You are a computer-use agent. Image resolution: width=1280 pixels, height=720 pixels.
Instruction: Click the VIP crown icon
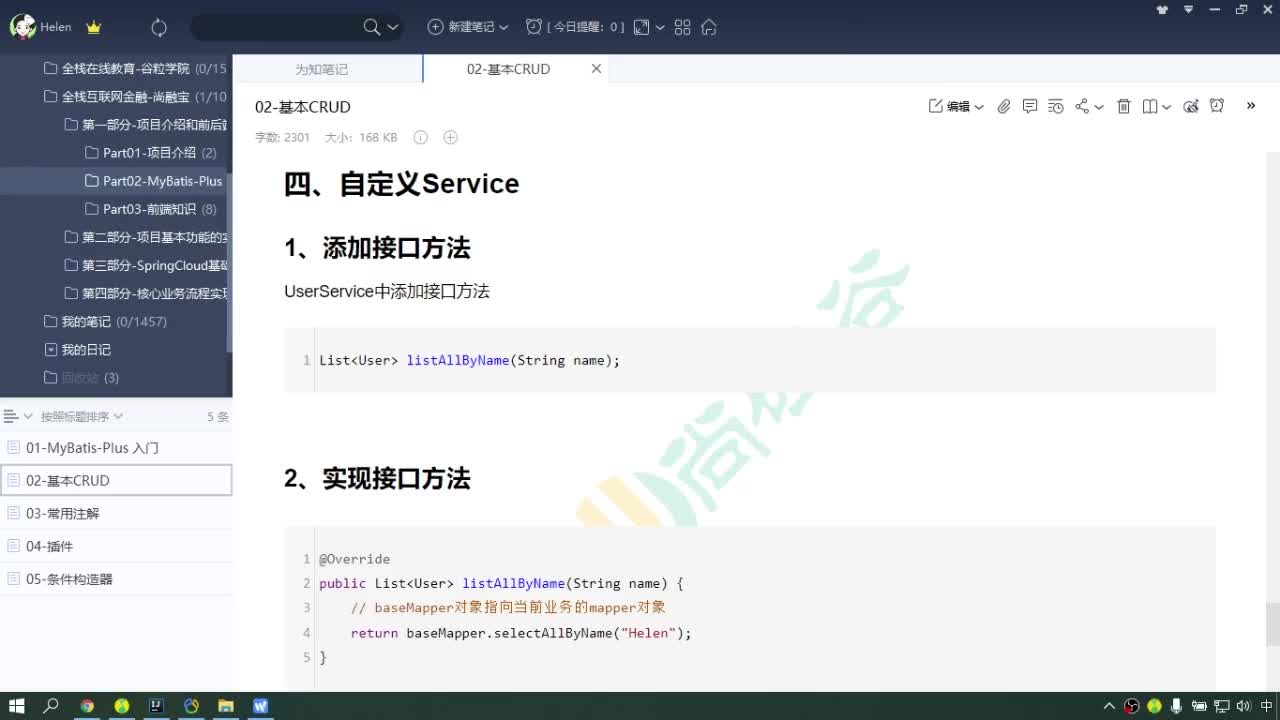(94, 27)
